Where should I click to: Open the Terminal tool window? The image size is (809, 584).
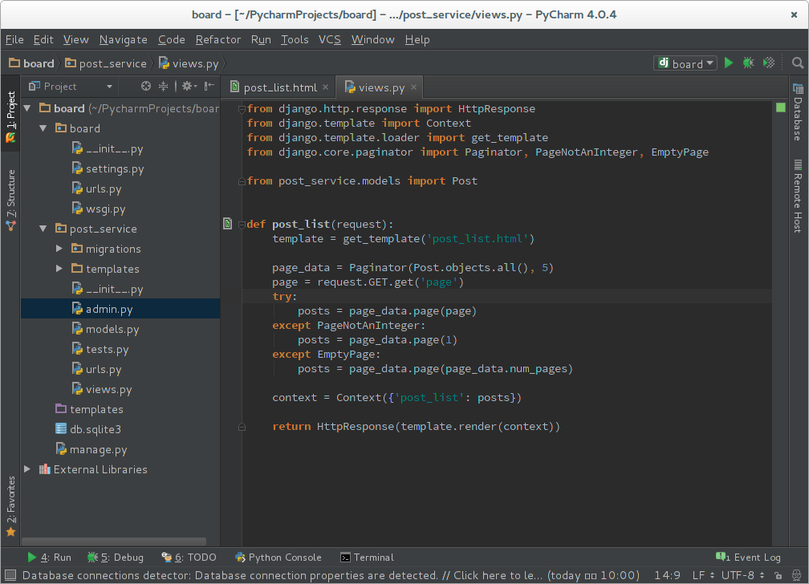(367, 557)
